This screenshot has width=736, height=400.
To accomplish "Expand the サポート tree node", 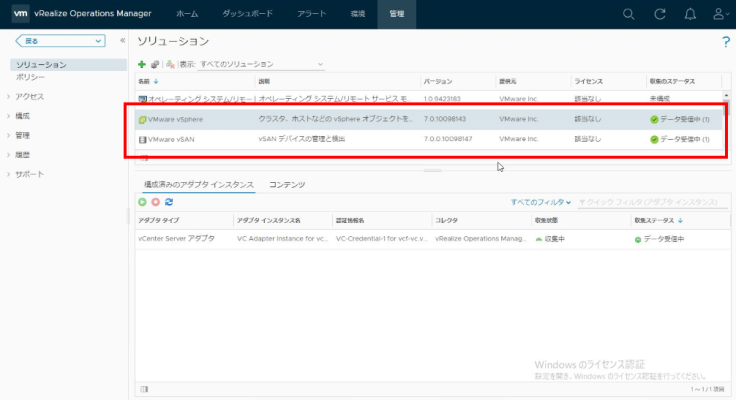I will pos(8,174).
